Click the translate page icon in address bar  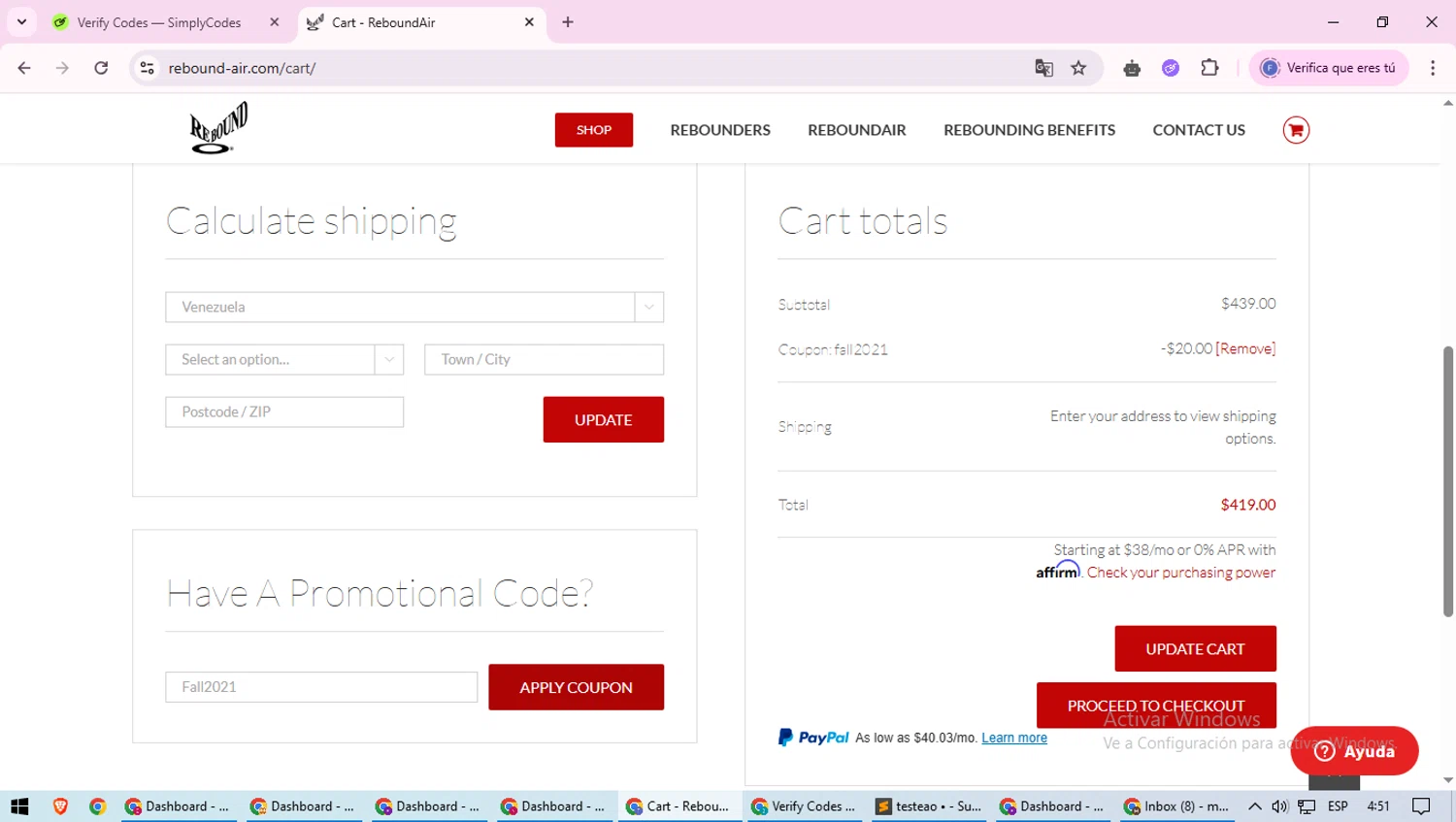(x=1043, y=68)
